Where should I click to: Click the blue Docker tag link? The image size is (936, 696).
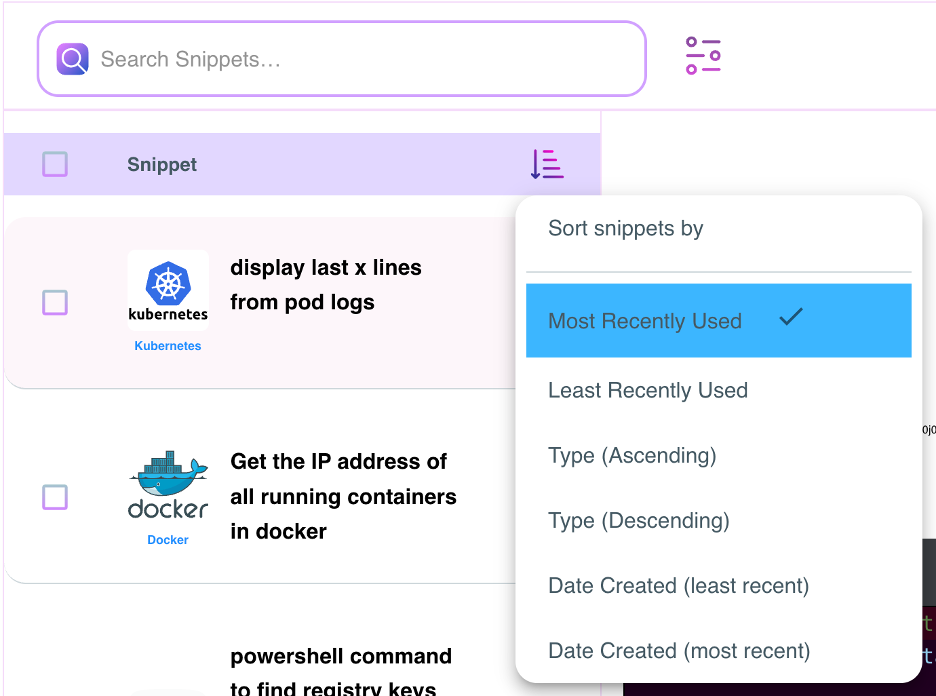tap(168, 540)
